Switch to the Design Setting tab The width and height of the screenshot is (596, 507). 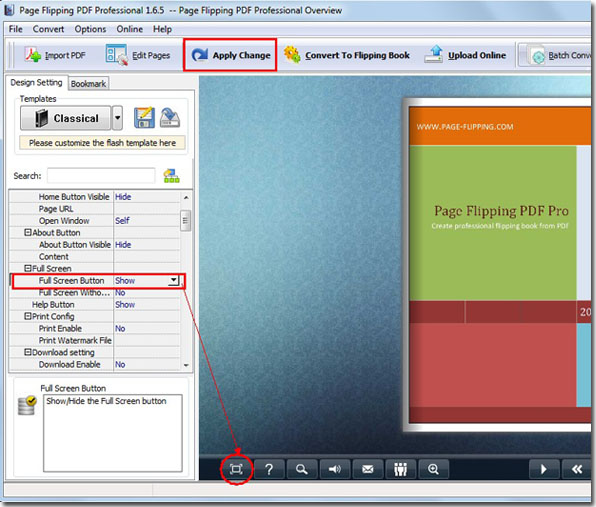(36, 82)
